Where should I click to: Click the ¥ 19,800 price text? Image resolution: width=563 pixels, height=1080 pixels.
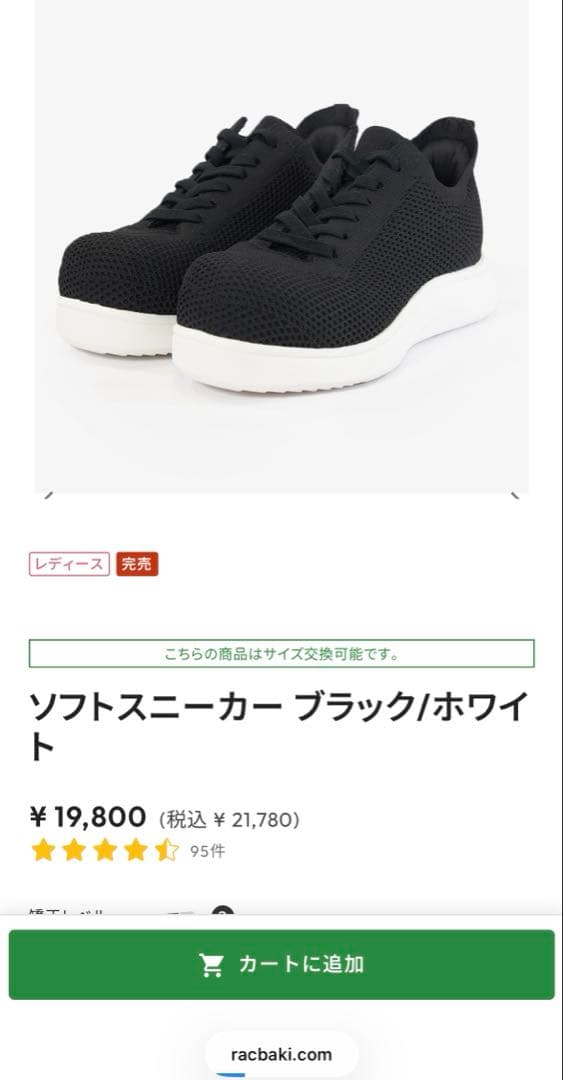point(88,818)
